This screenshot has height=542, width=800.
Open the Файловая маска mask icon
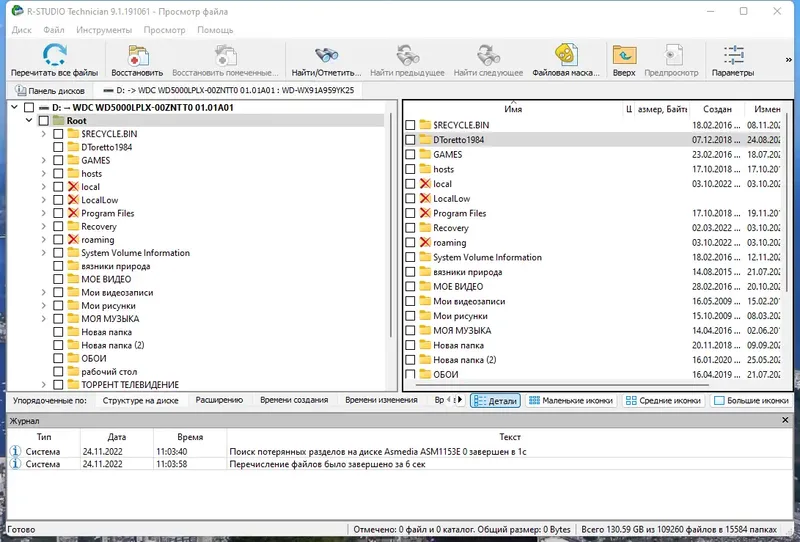click(x=566, y=55)
